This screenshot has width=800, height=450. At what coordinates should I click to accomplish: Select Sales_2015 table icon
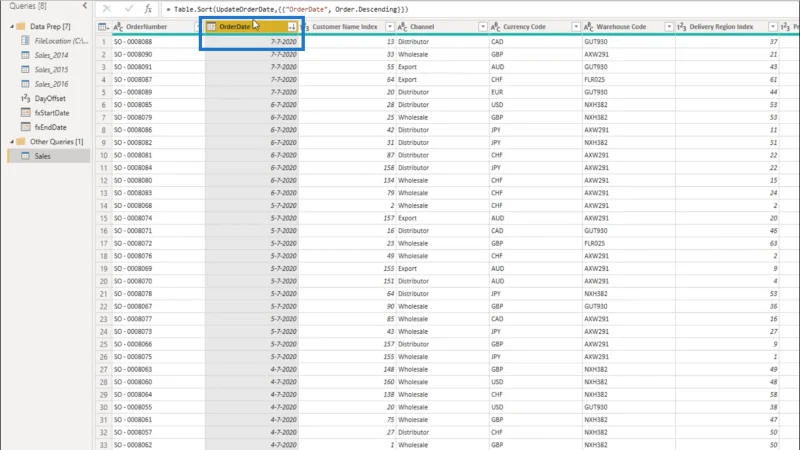pyautogui.click(x=26, y=69)
